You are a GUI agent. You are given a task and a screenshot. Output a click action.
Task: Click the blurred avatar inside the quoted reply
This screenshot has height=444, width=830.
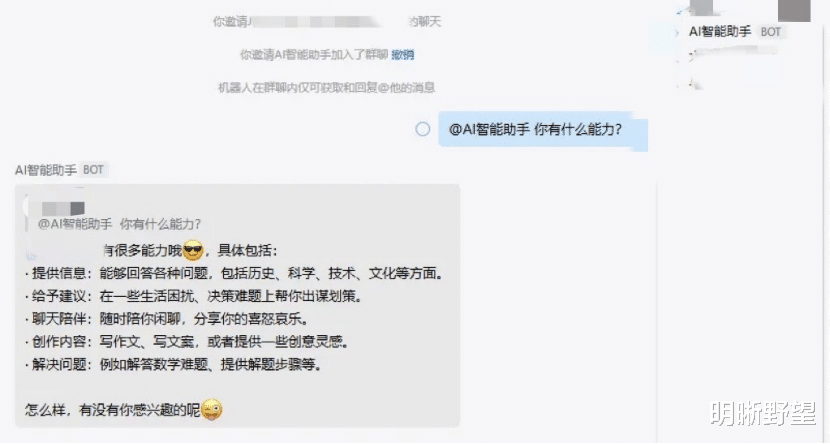pyautogui.click(x=64, y=208)
